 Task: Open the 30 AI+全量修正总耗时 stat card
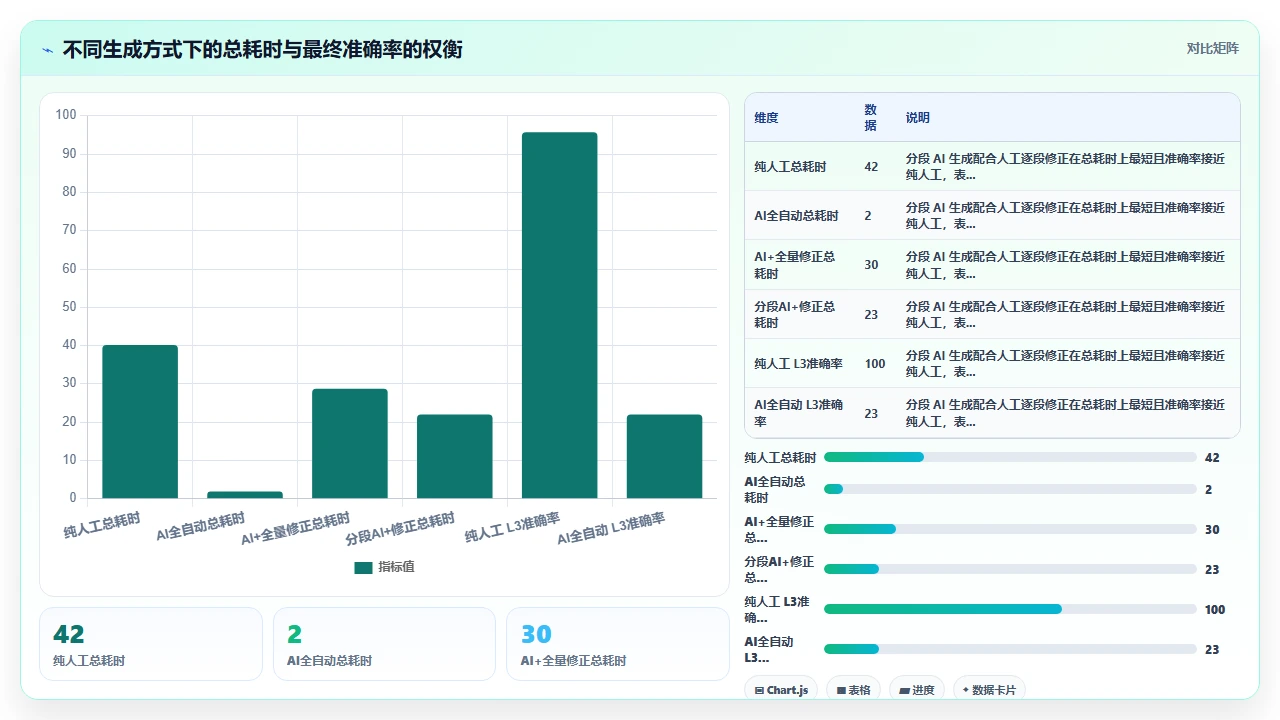click(618, 644)
